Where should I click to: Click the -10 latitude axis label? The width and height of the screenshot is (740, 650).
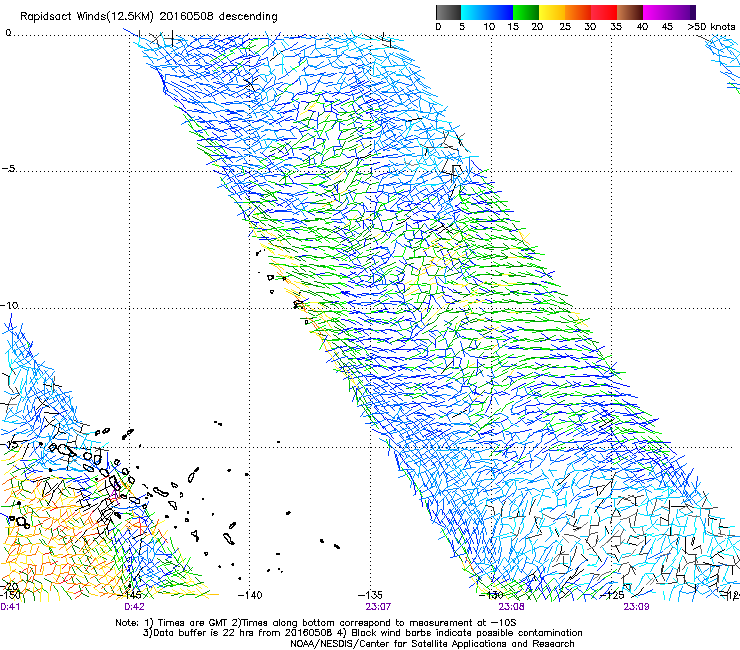(9, 305)
